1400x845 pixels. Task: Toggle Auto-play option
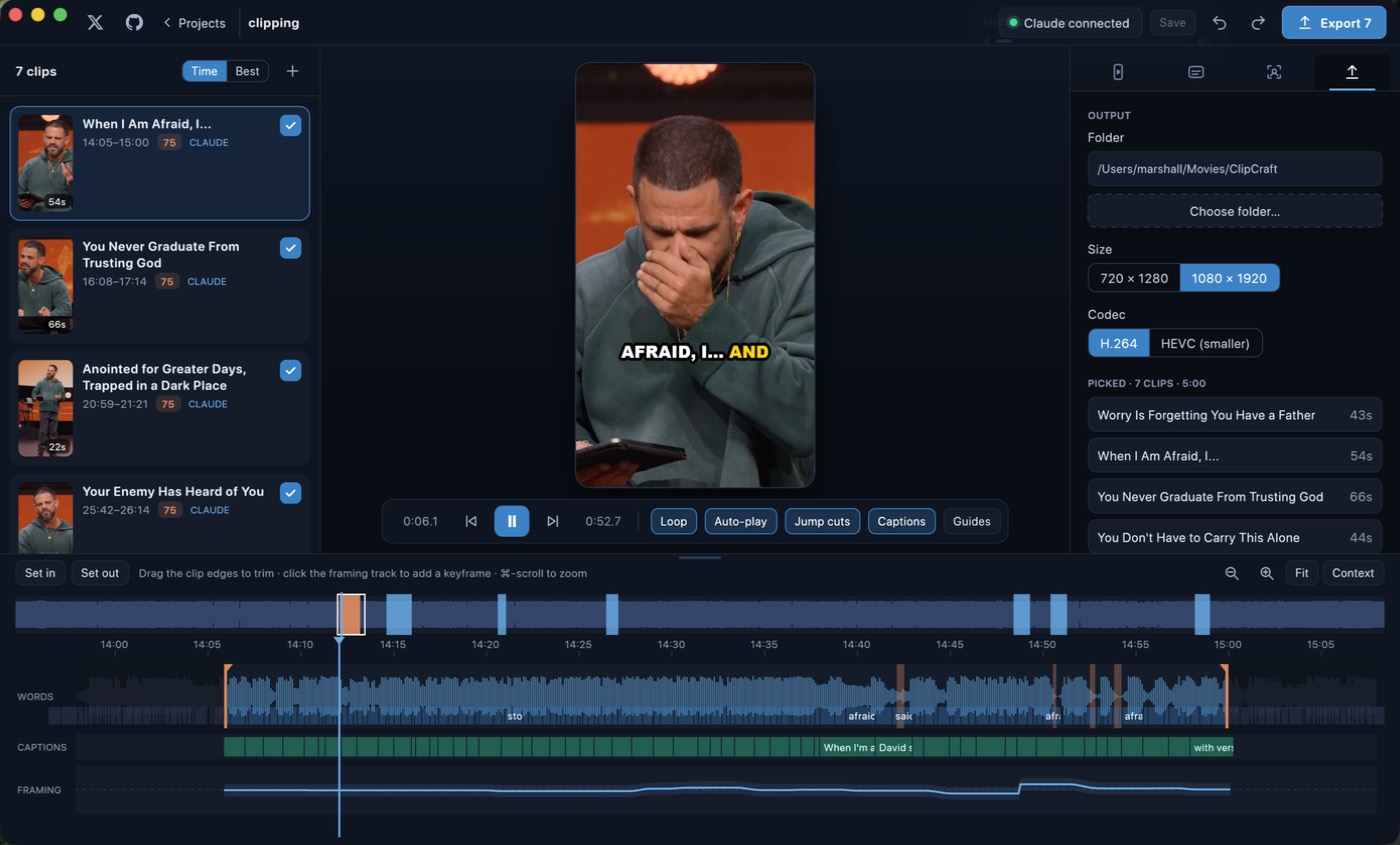(741, 521)
